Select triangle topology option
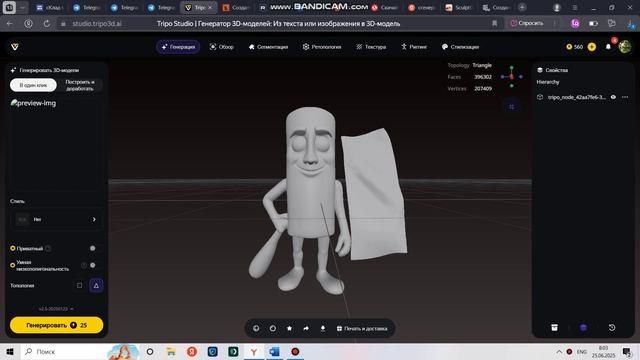The height and width of the screenshot is (360, 640). click(96, 285)
